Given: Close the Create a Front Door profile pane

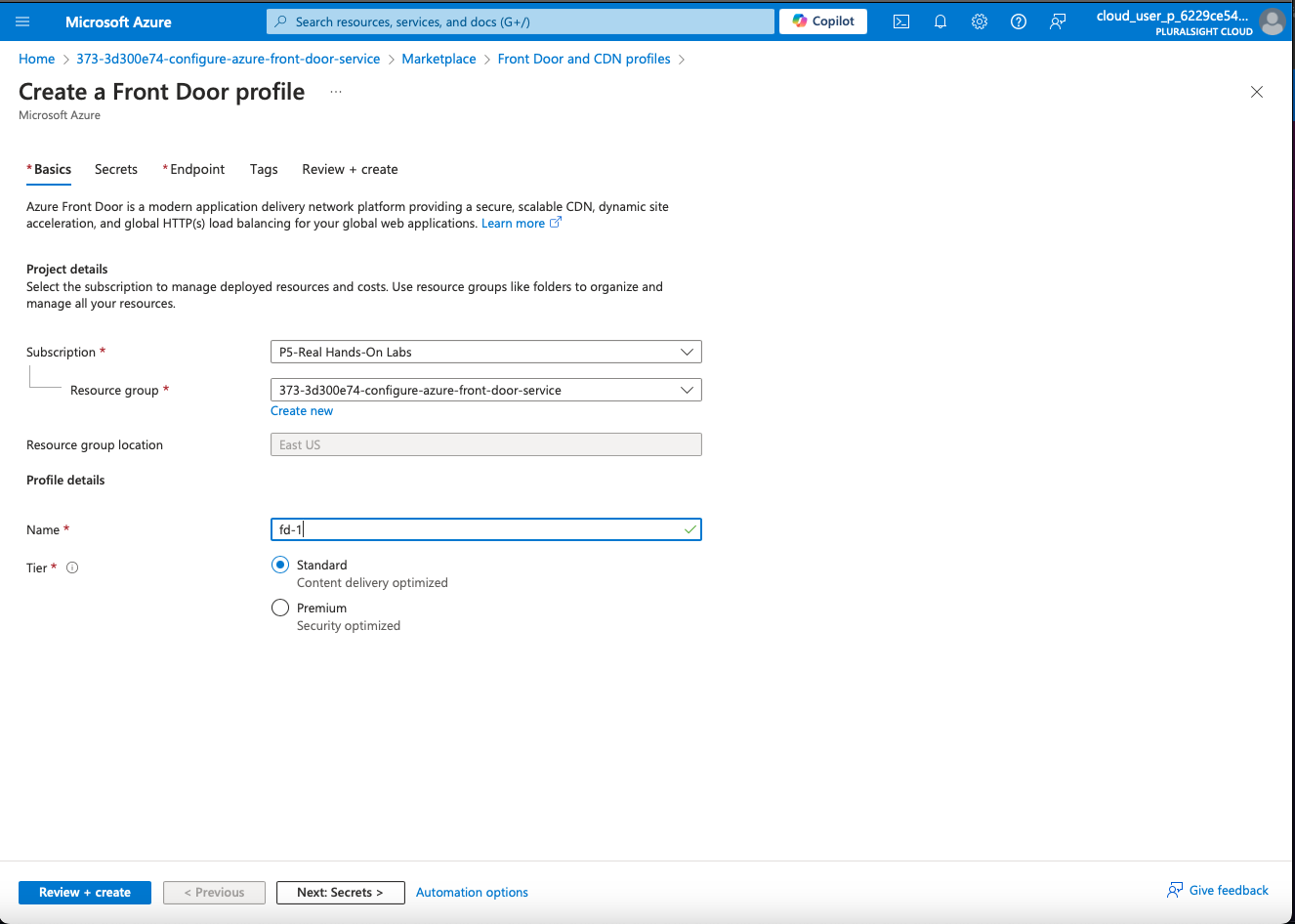Looking at the screenshot, I should coord(1257,92).
